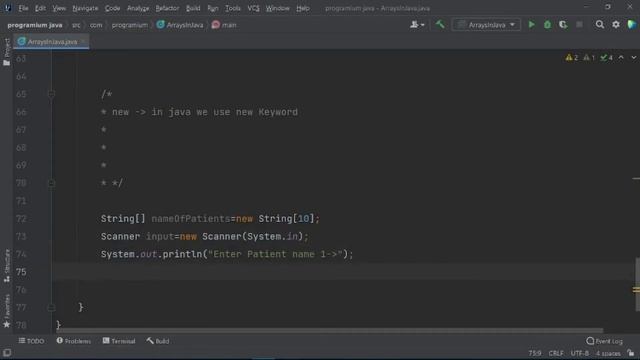
Task: Run with coverage icon in toolbar
Action: click(x=563, y=25)
